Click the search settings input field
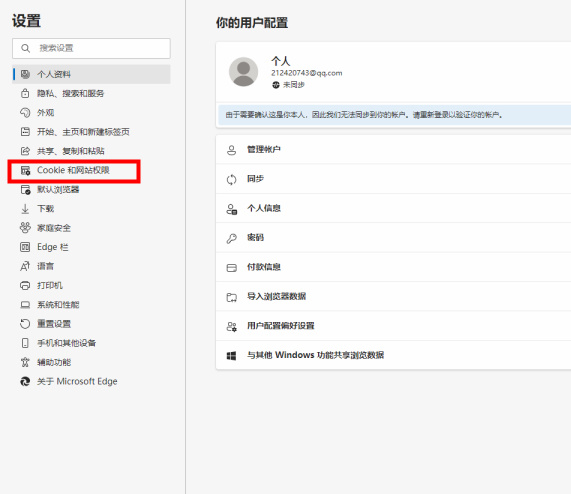 (x=91, y=48)
